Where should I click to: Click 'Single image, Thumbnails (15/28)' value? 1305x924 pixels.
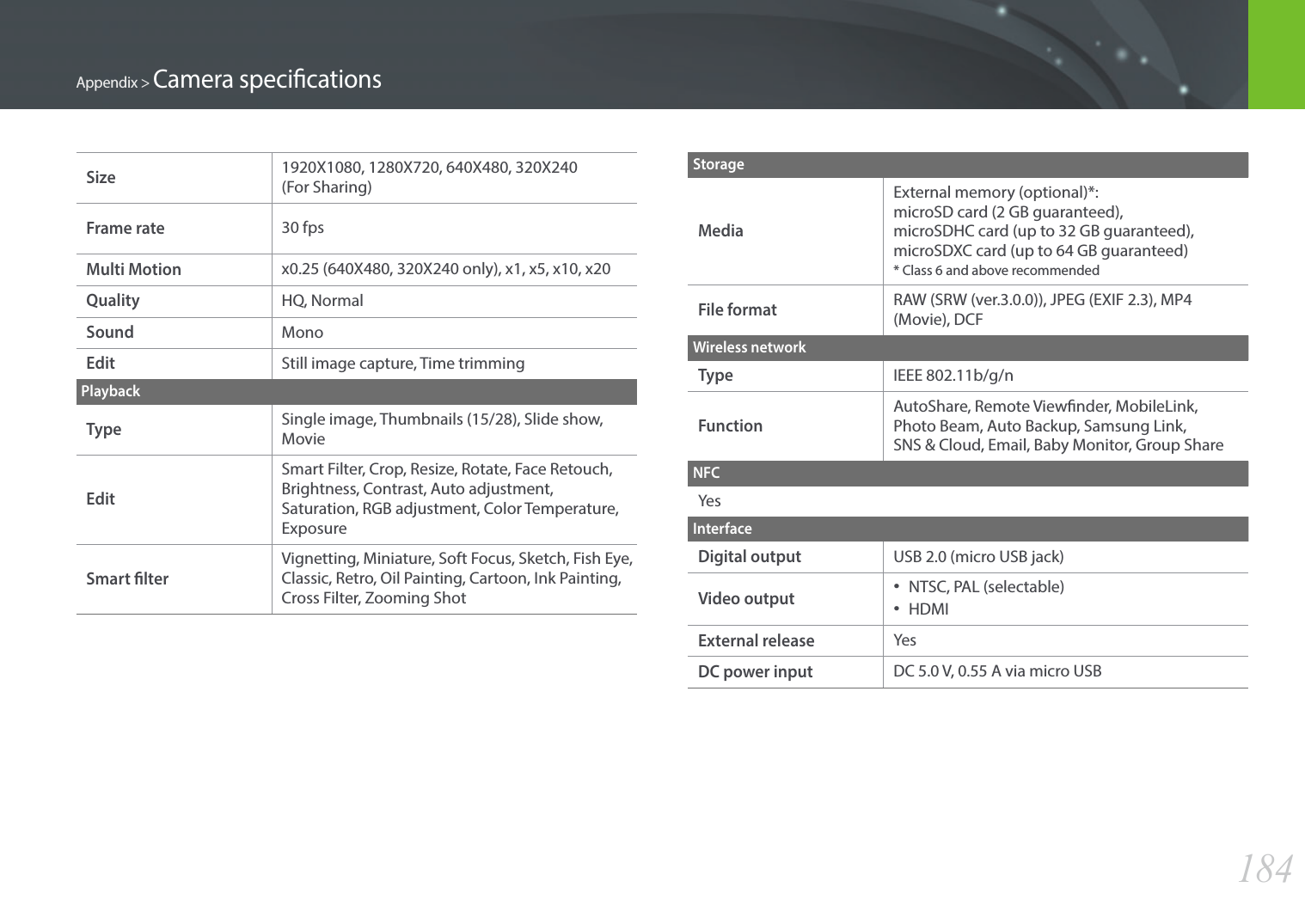click(x=443, y=429)
